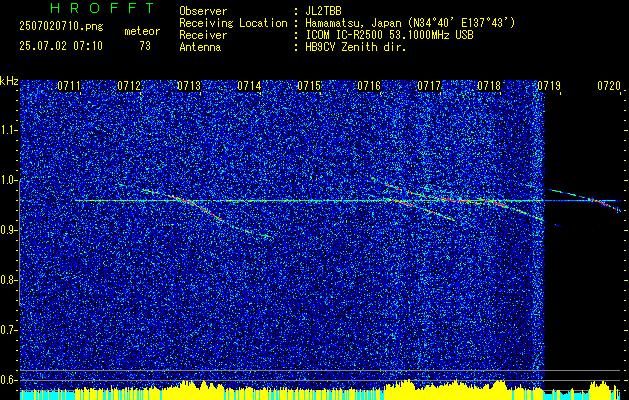Click the observer callsign JL2TBB
Viewport: 629px width, 400px height.
pyautogui.click(x=323, y=11)
